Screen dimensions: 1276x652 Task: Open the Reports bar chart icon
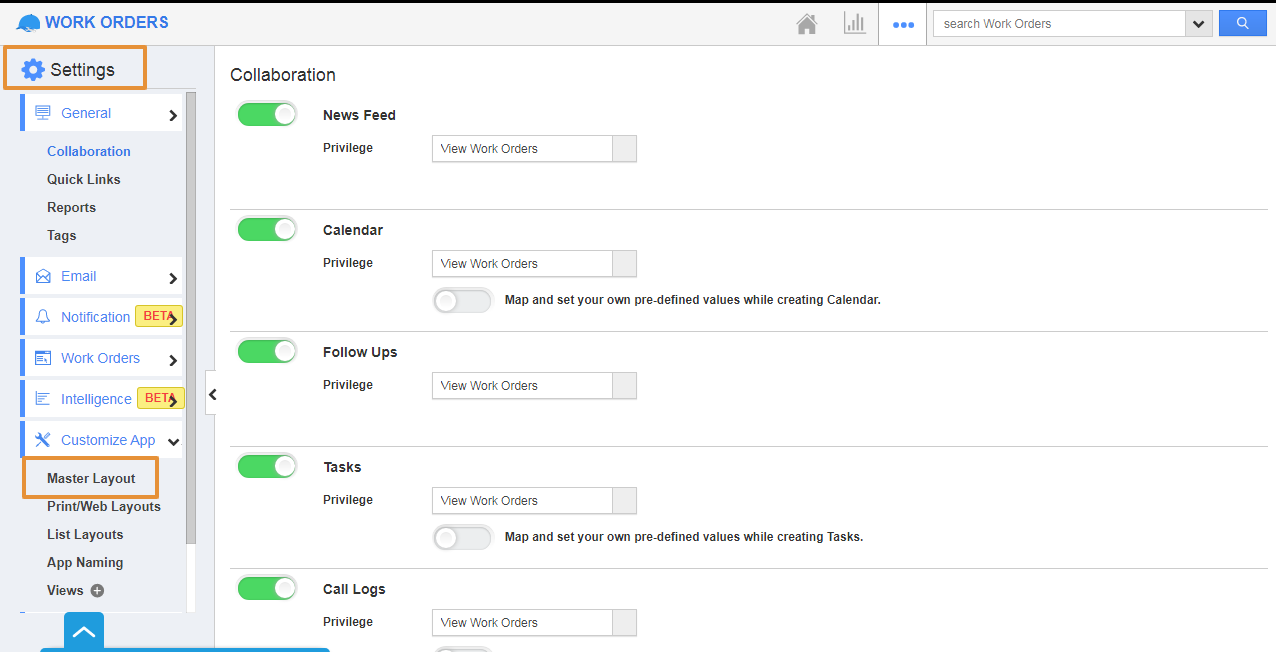pos(854,24)
